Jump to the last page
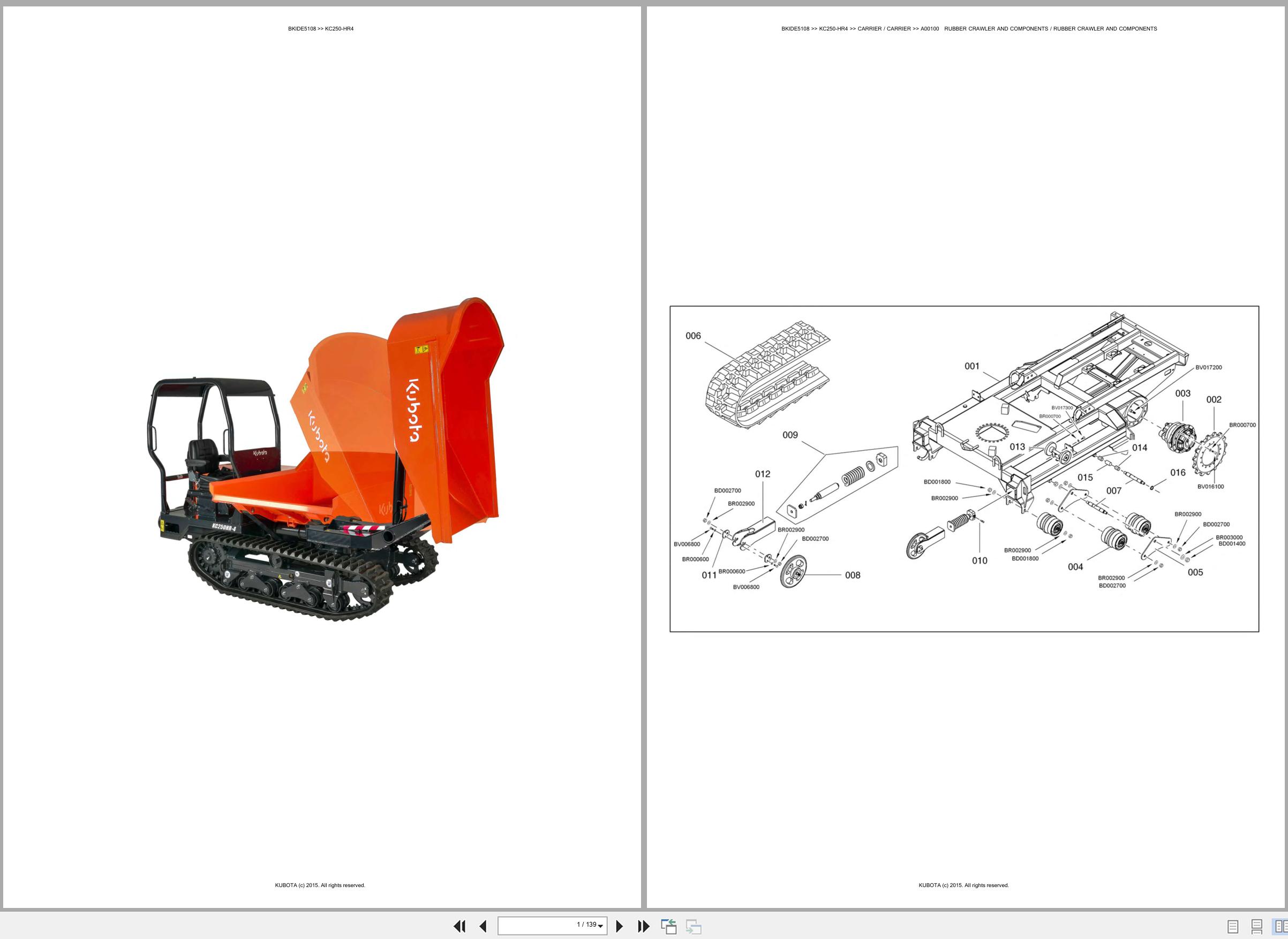Viewport: 1288px width, 939px height. (643, 926)
